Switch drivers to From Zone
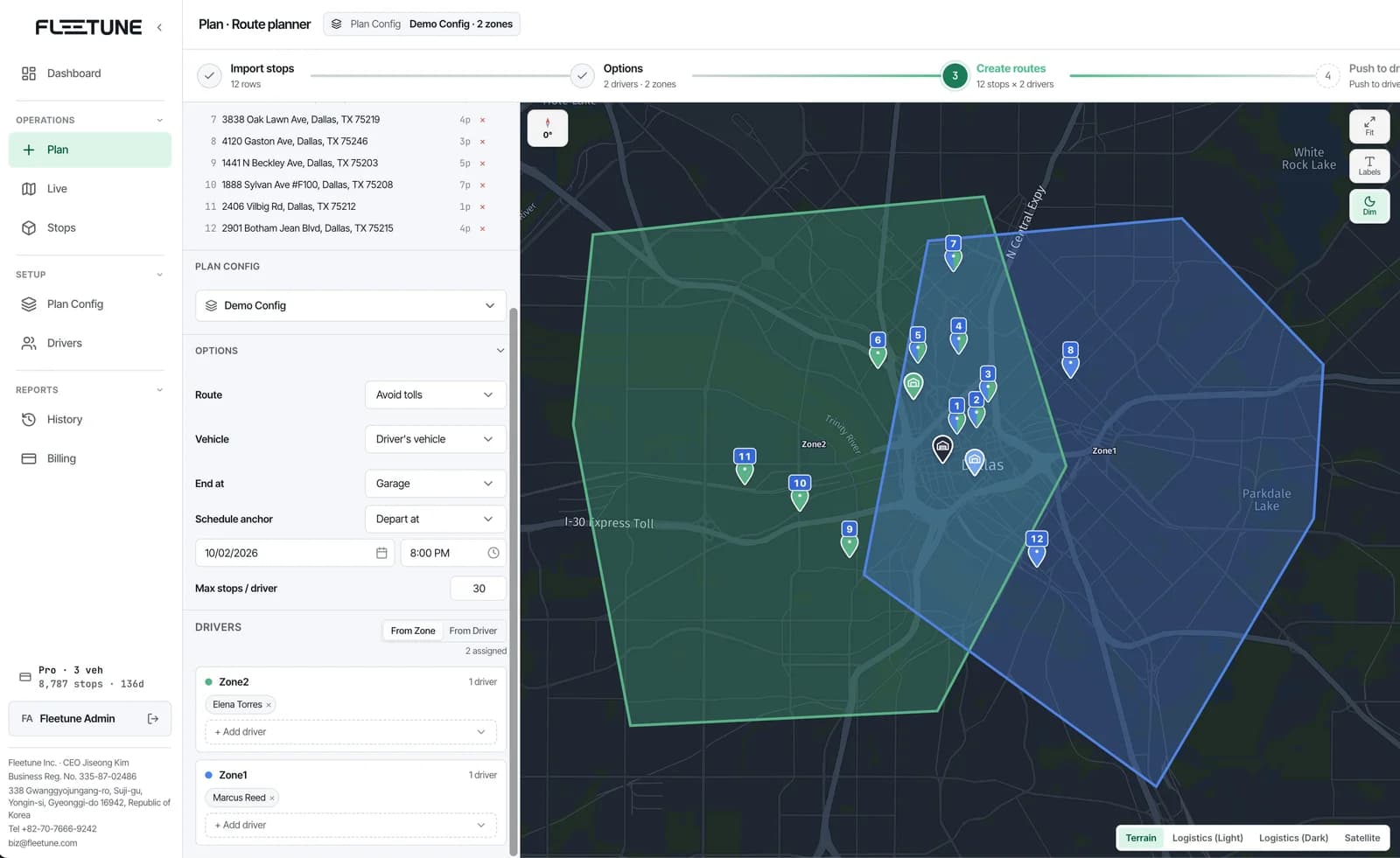The height and width of the screenshot is (858, 1400). coord(413,631)
